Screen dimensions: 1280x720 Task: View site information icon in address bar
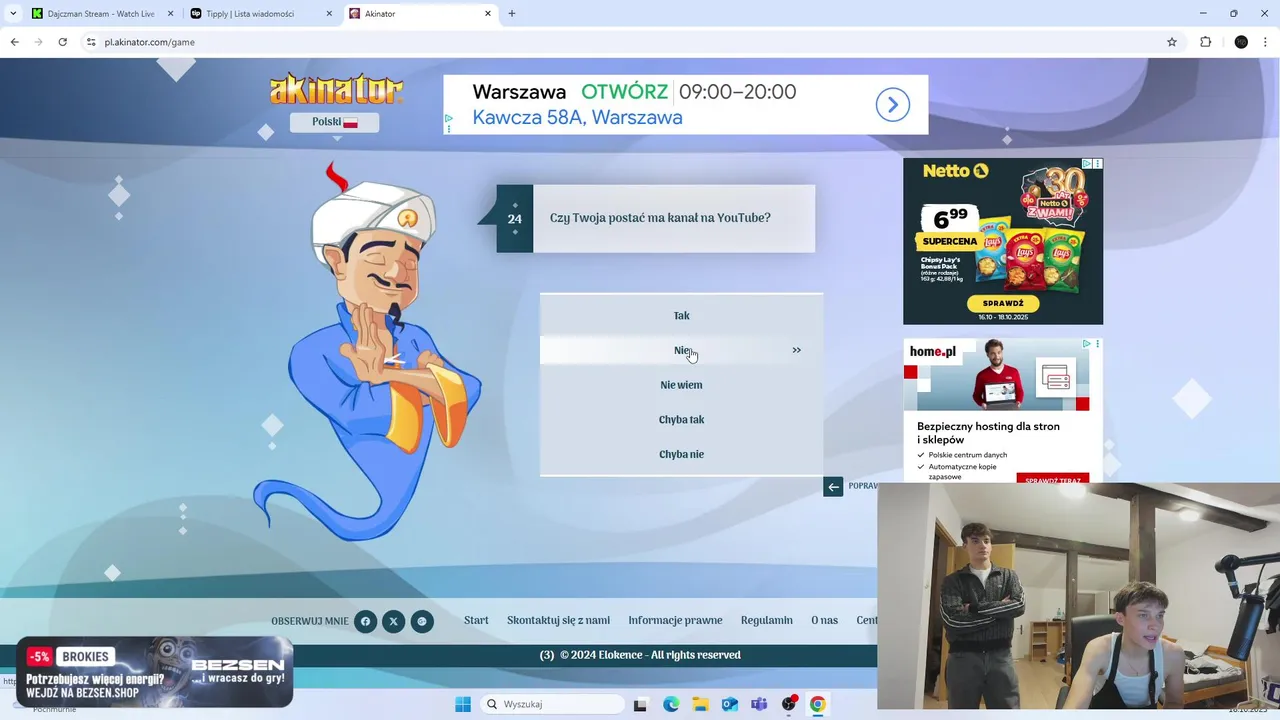91,42
